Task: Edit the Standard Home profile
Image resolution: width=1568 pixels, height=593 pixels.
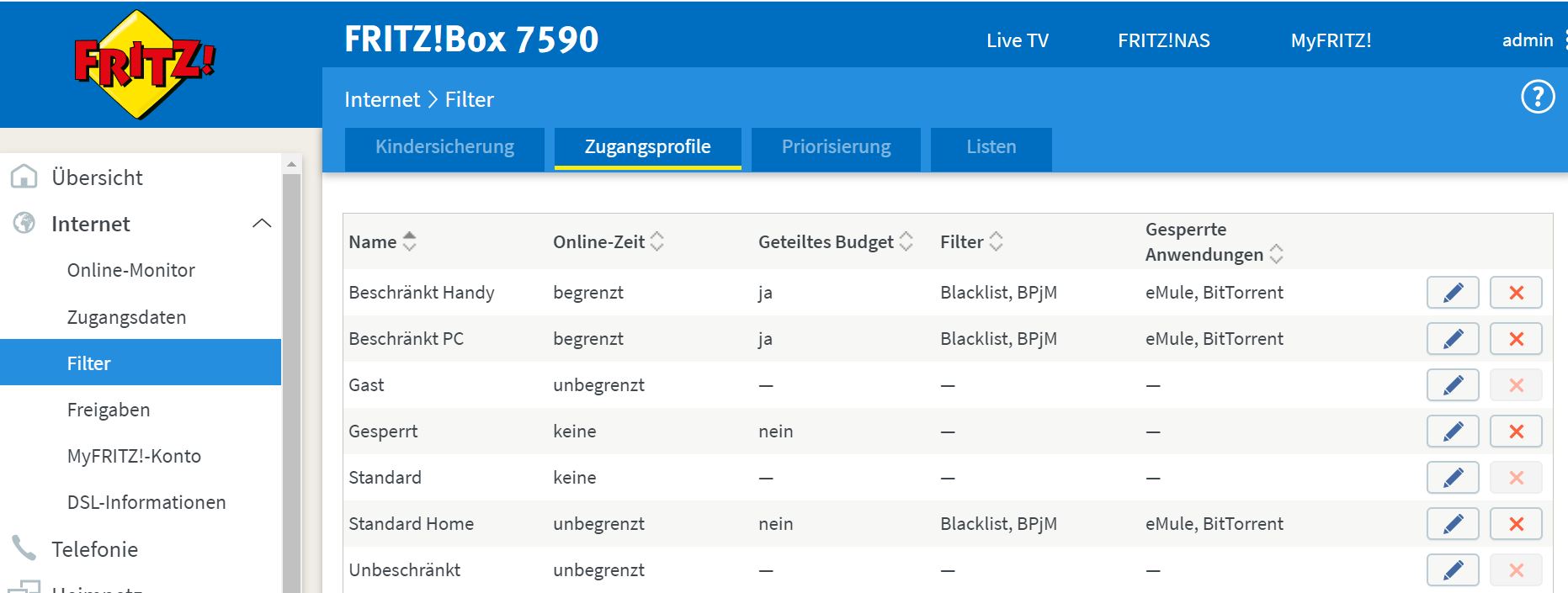Action: click(1453, 524)
